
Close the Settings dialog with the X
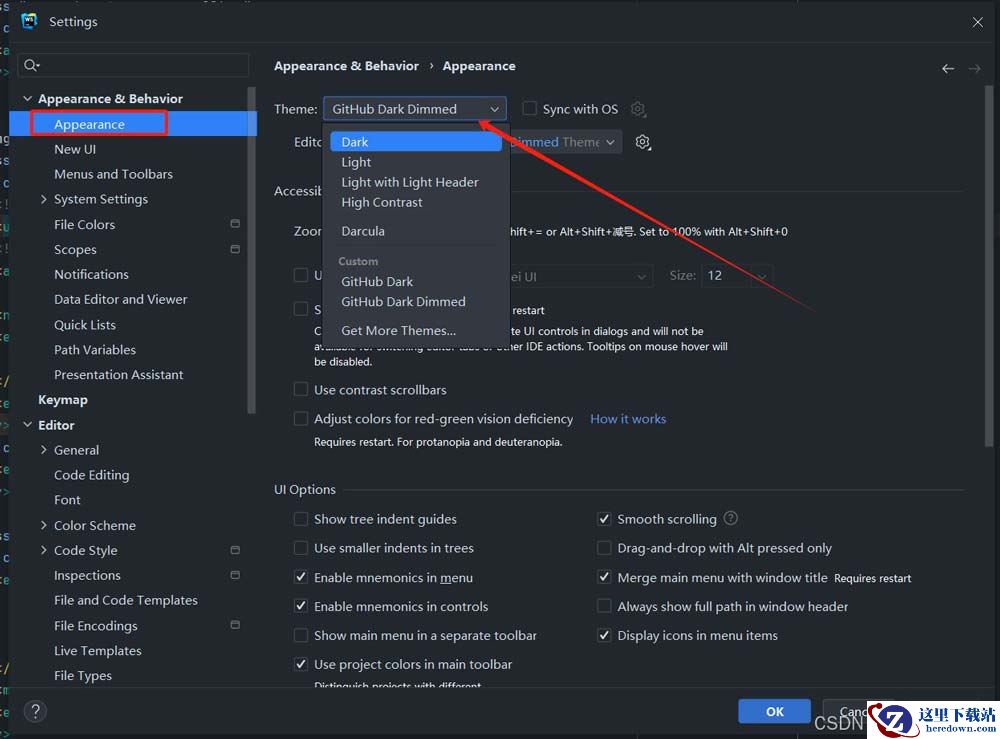click(978, 22)
